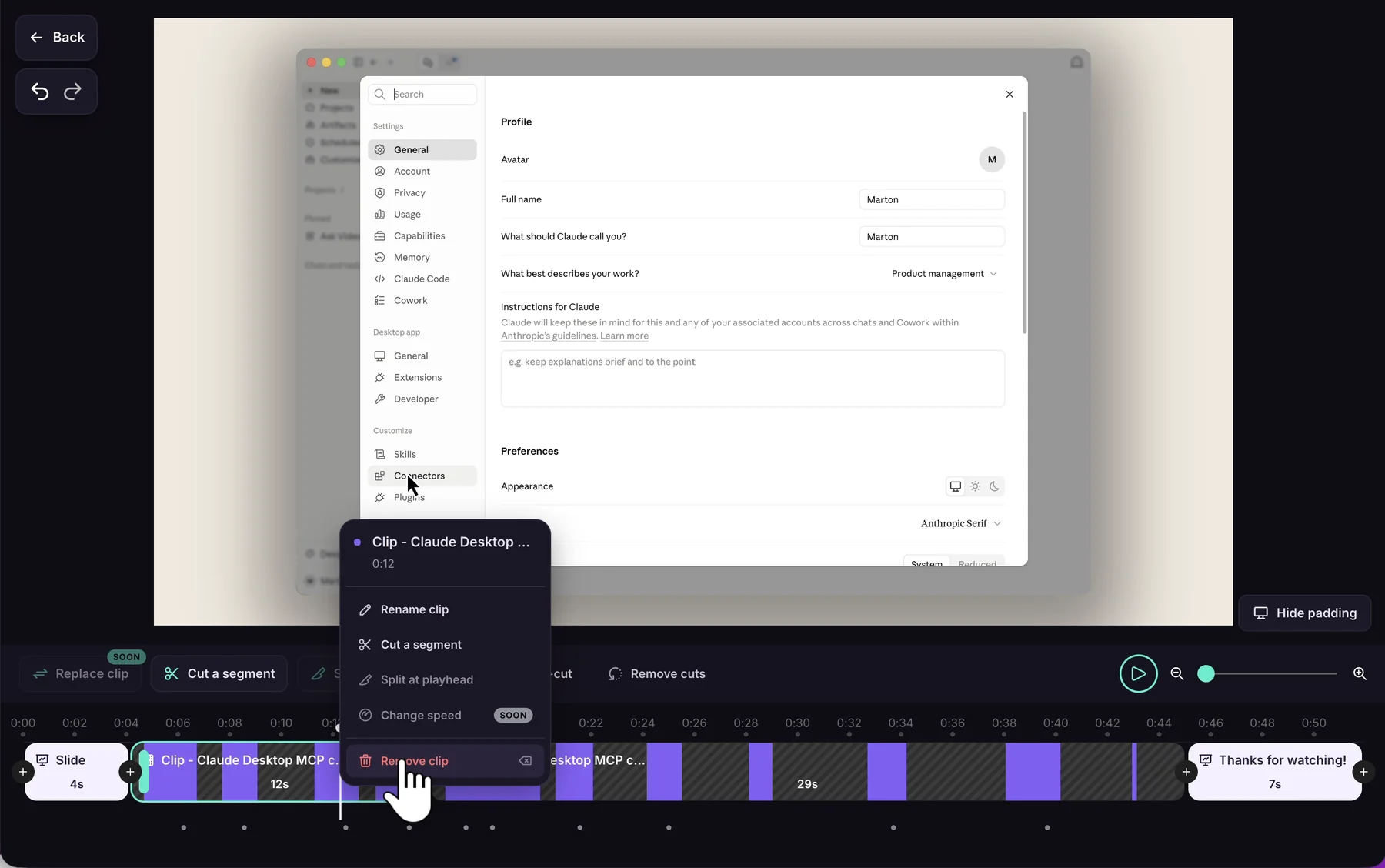
Task: Click the undo arrow icon
Action: (40, 92)
